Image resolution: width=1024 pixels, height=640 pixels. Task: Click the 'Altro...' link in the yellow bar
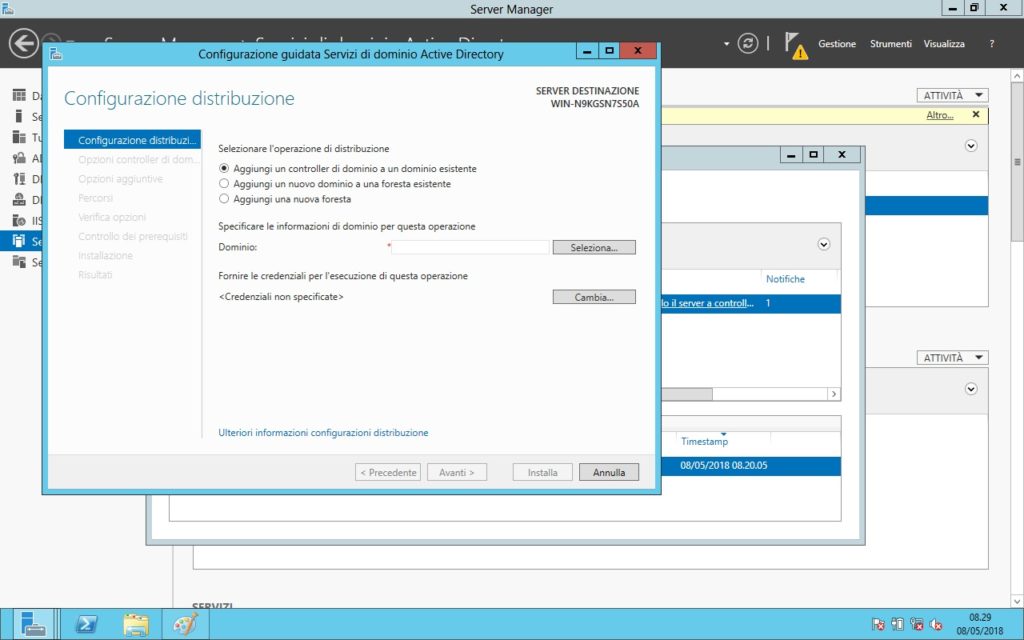[x=940, y=115]
